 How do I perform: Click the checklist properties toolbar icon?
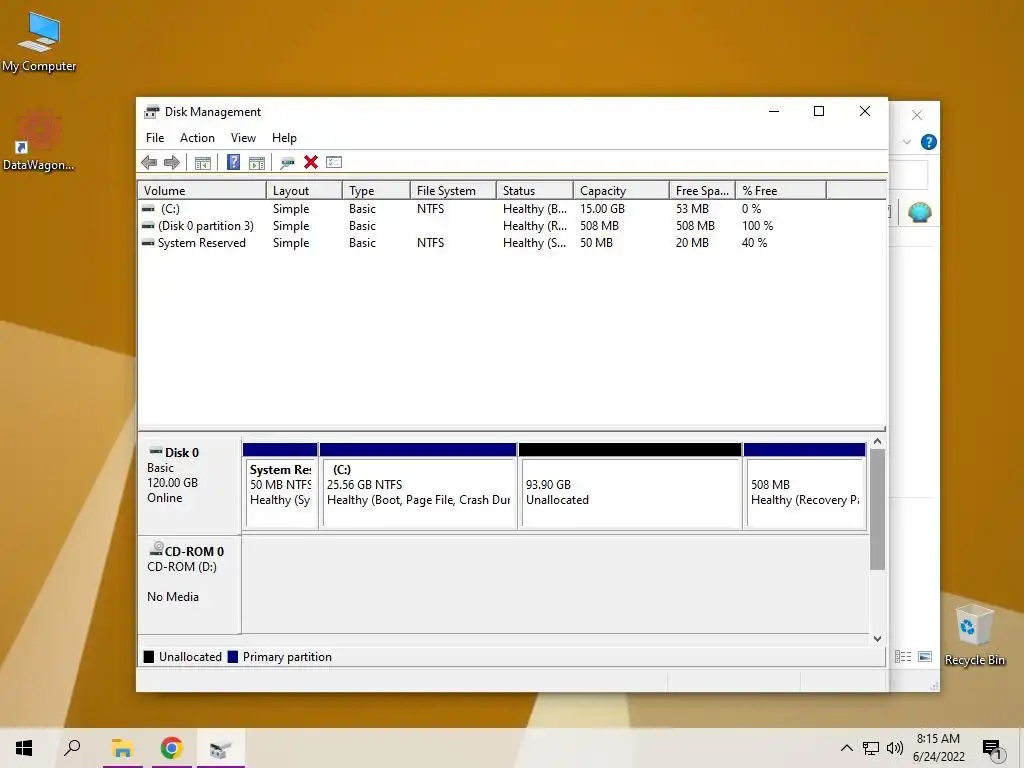[334, 162]
